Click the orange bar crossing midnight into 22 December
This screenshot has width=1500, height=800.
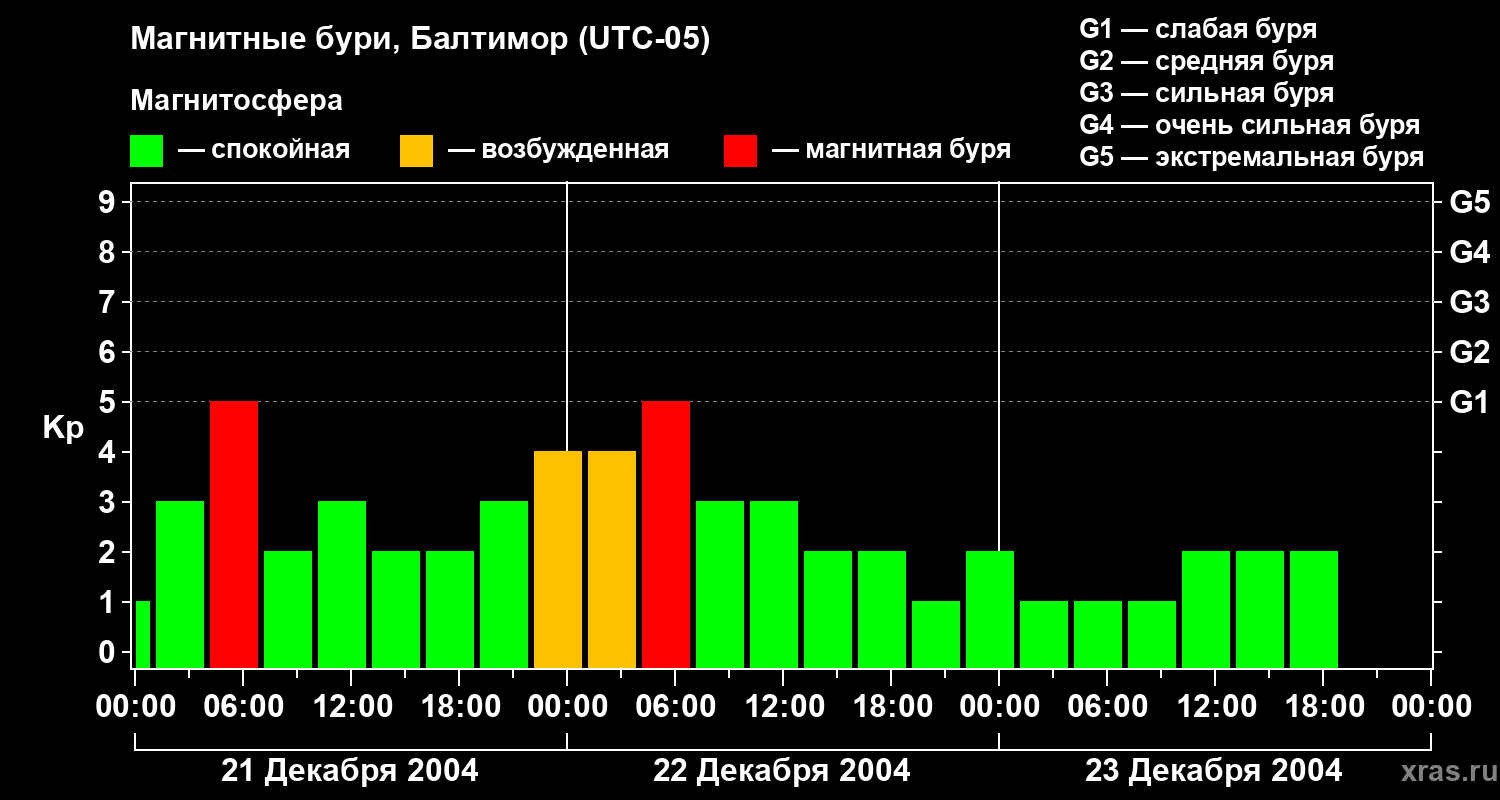click(558, 560)
